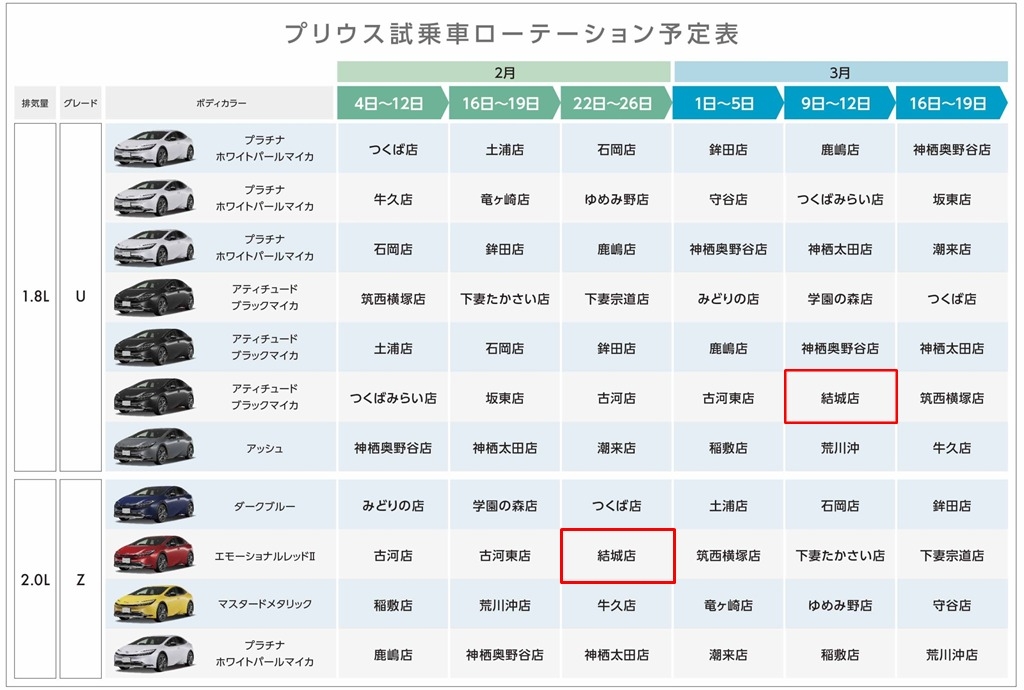Click 古河東店 under 1日〜5日
The height and width of the screenshot is (690, 1024).
pyautogui.click(x=728, y=398)
